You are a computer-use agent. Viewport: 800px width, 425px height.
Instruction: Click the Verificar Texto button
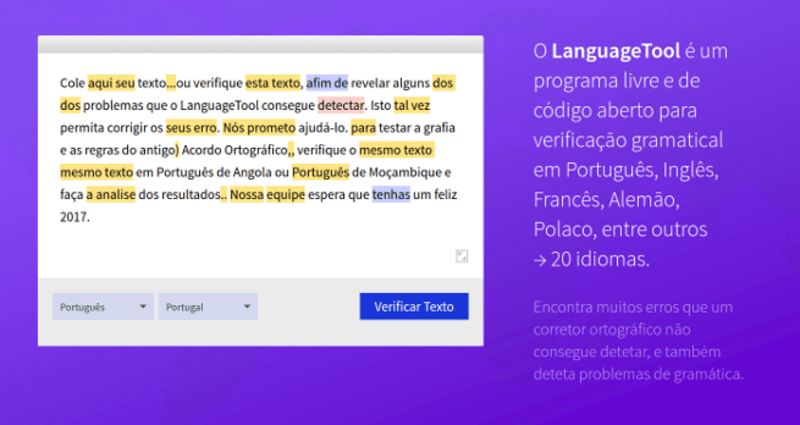coord(414,306)
